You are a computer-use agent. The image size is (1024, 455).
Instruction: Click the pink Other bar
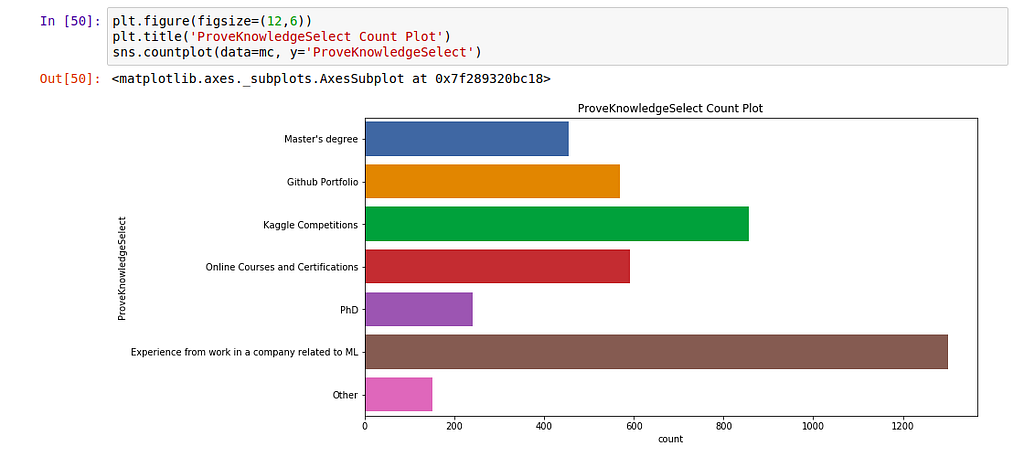click(398, 394)
